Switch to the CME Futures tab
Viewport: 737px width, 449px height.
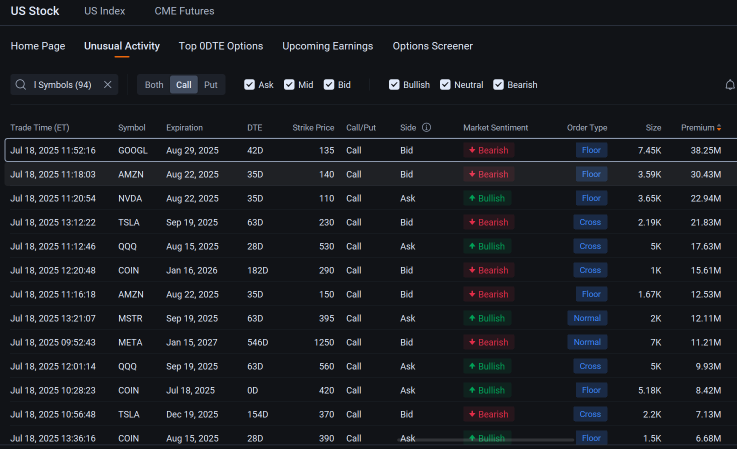click(x=184, y=11)
